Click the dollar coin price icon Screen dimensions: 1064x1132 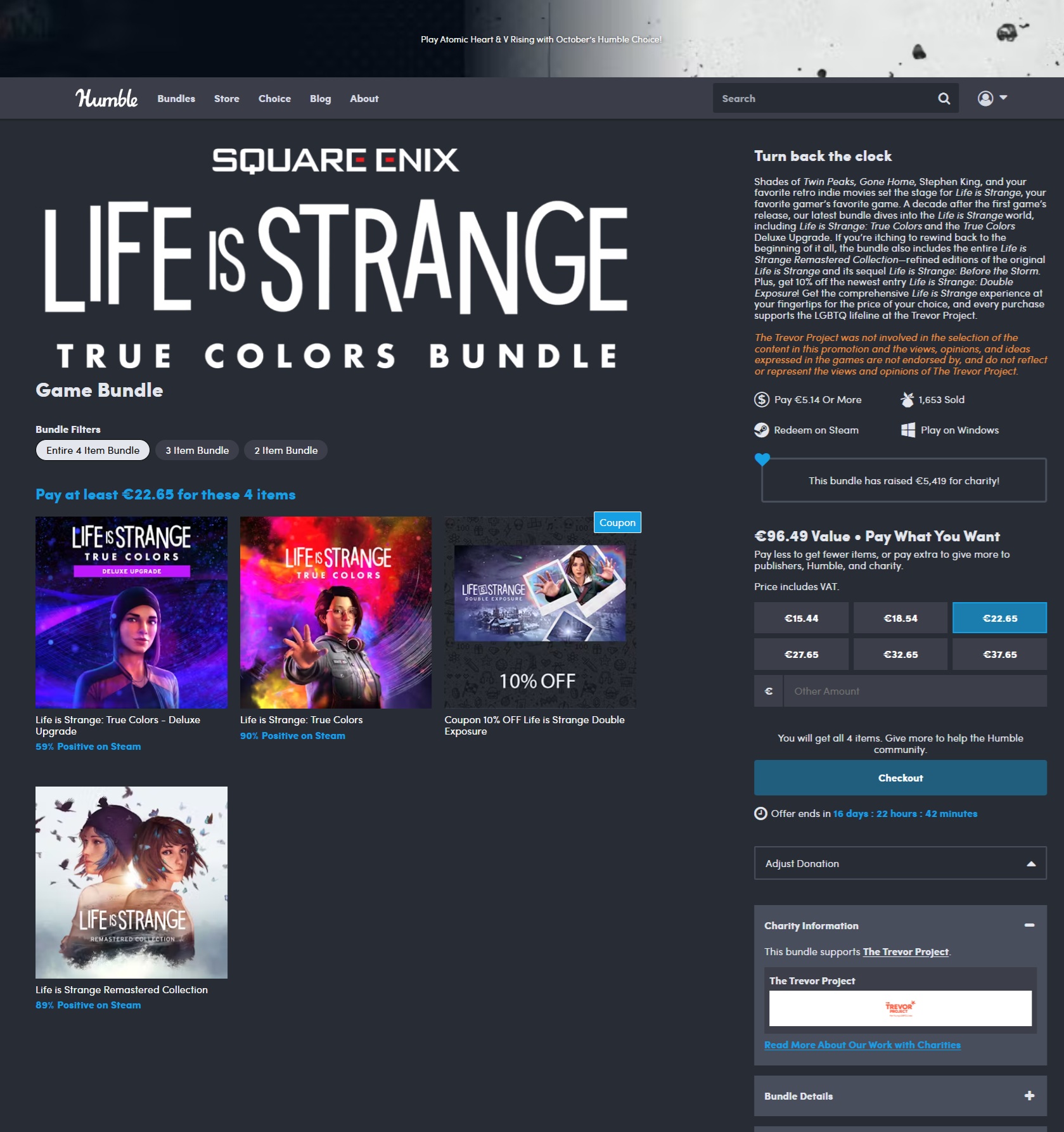[x=761, y=400]
